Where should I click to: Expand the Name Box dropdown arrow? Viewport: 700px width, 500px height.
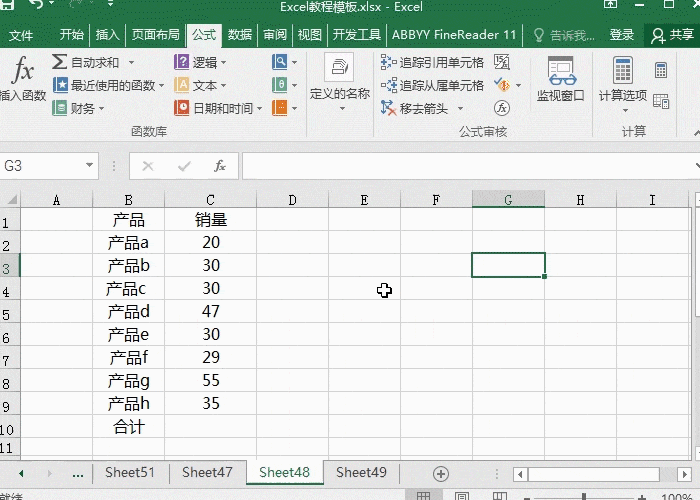90,166
